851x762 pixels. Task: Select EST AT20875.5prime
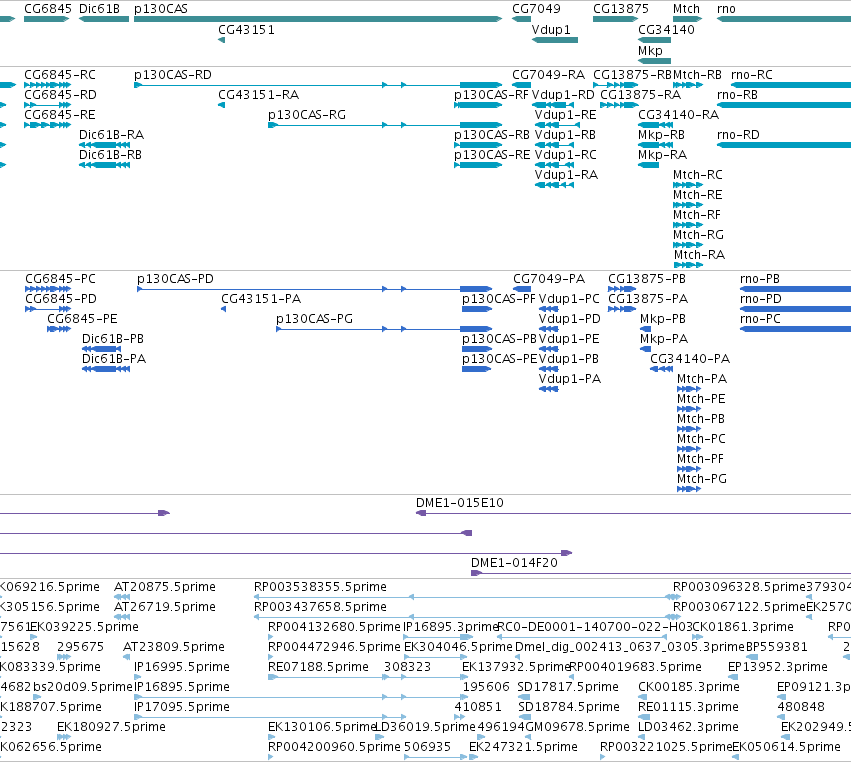[x=122, y=597]
